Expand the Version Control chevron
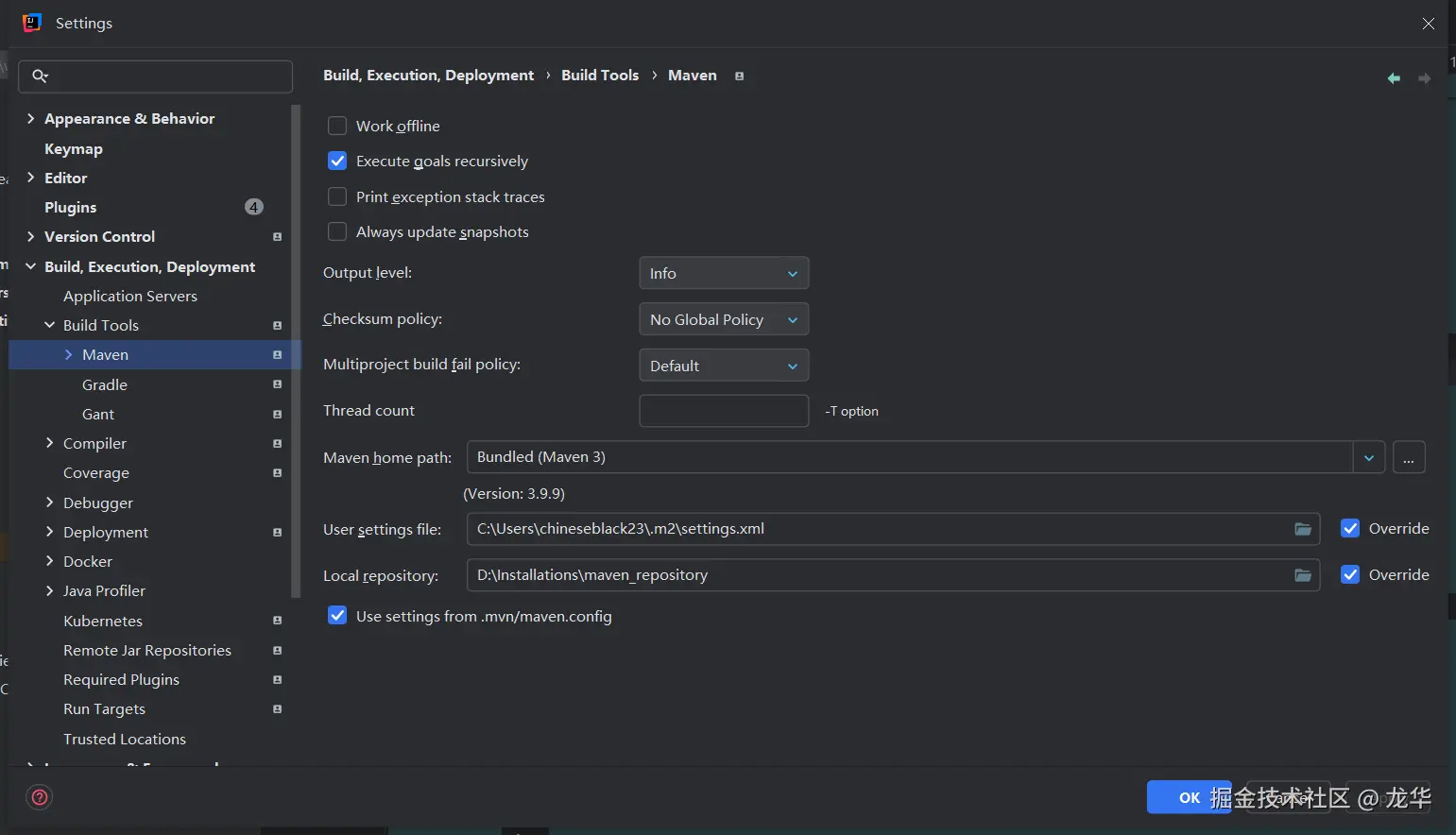The height and width of the screenshot is (835, 1456). pyautogui.click(x=30, y=237)
